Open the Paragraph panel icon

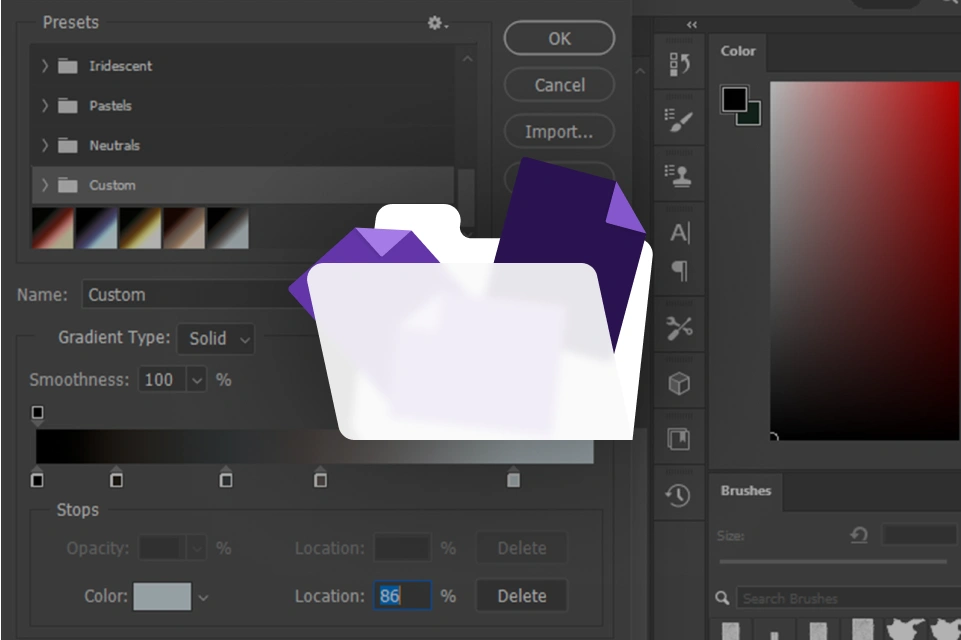(x=680, y=270)
